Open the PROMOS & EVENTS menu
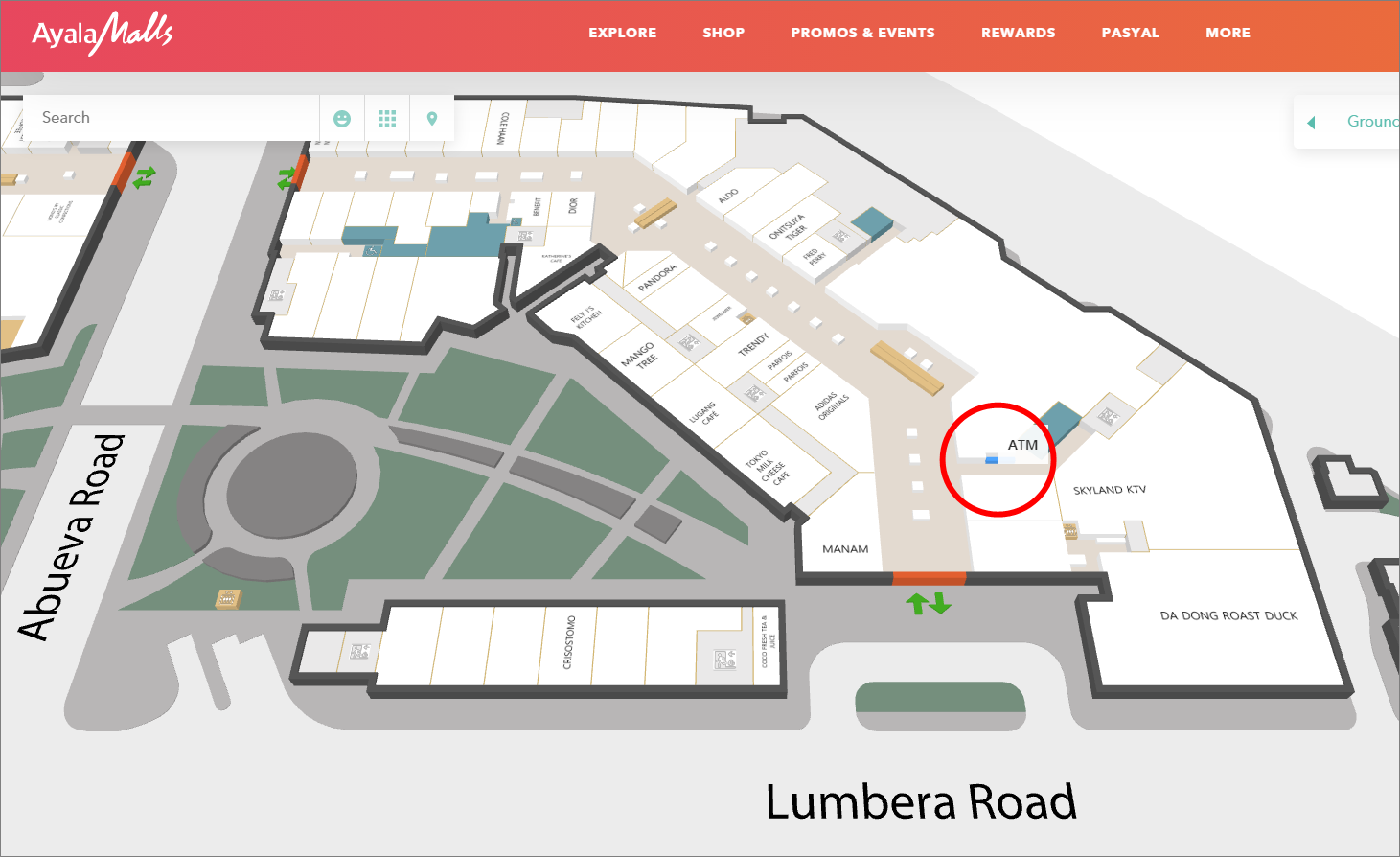1400x857 pixels. tap(862, 33)
